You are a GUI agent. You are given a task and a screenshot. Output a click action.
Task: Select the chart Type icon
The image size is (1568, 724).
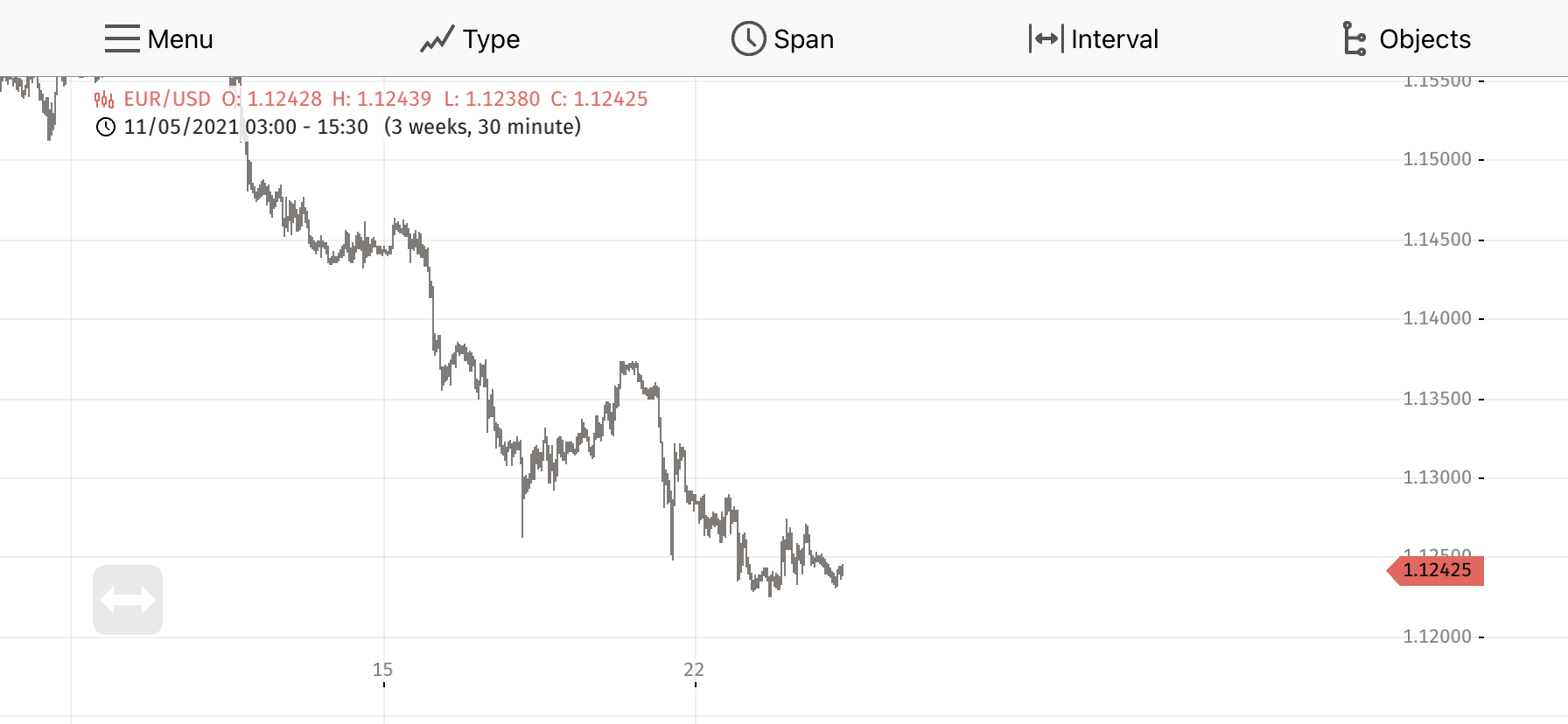coord(436,38)
